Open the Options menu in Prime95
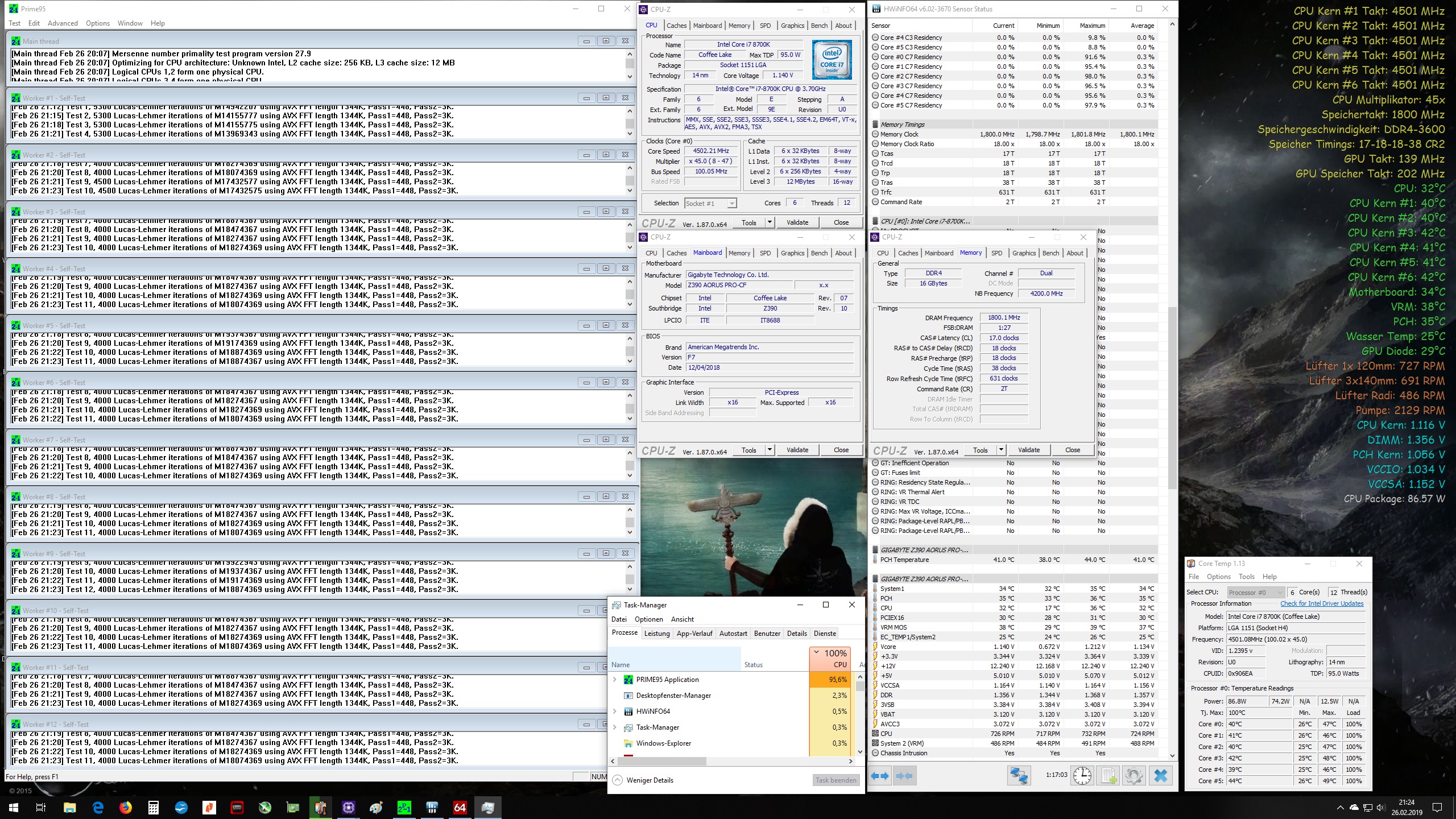Viewport: 1456px width, 819px height. (97, 23)
